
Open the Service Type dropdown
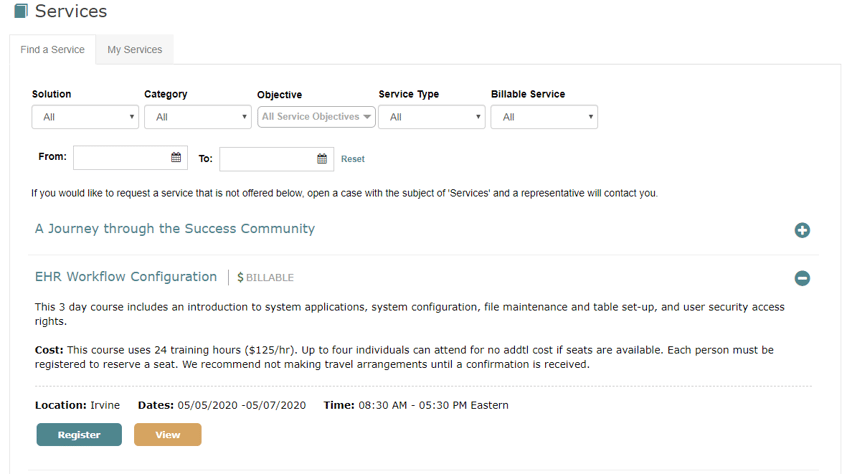[x=432, y=117]
